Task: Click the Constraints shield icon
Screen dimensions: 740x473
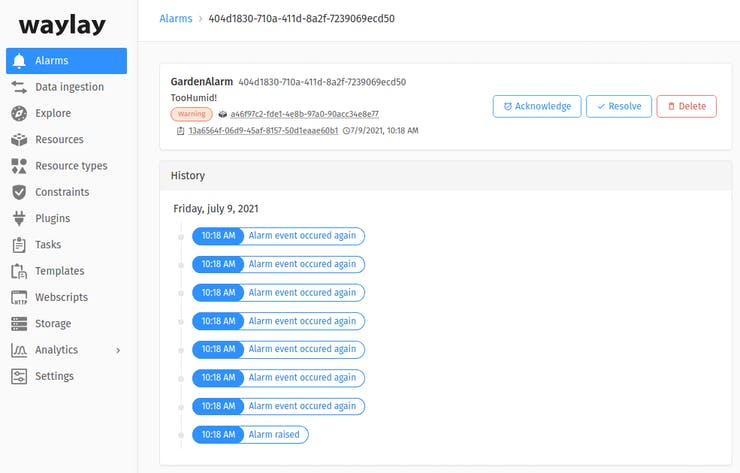Action: click(x=19, y=192)
